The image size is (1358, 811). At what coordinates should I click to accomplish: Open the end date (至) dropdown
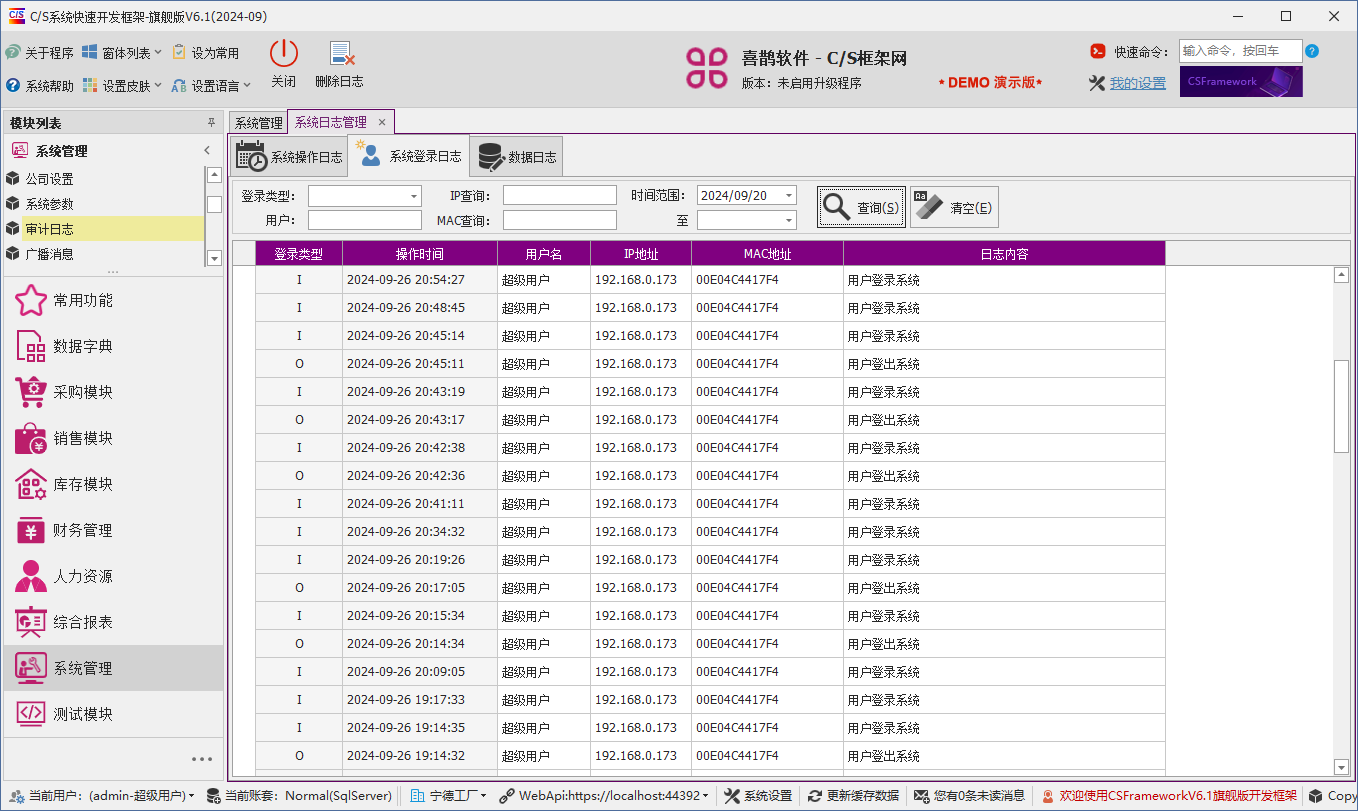(x=789, y=220)
